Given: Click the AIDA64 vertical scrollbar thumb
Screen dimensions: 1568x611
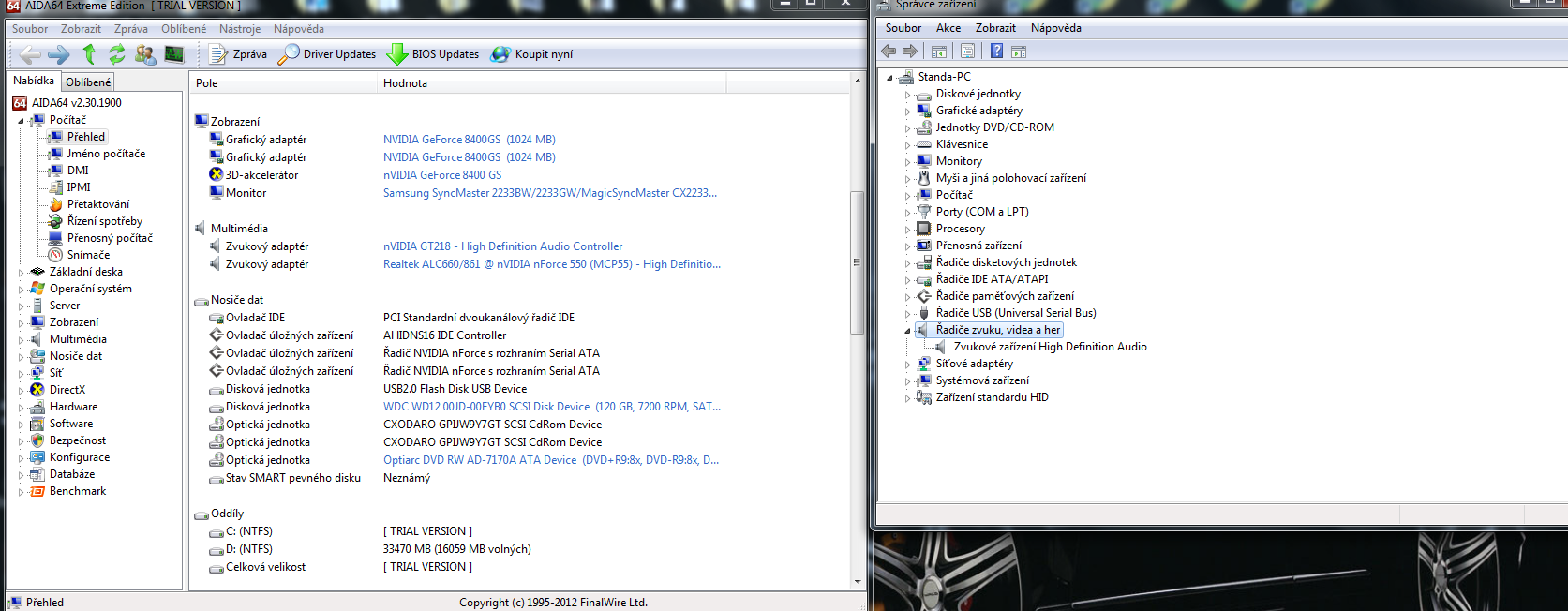Looking at the screenshot, I should 857,262.
